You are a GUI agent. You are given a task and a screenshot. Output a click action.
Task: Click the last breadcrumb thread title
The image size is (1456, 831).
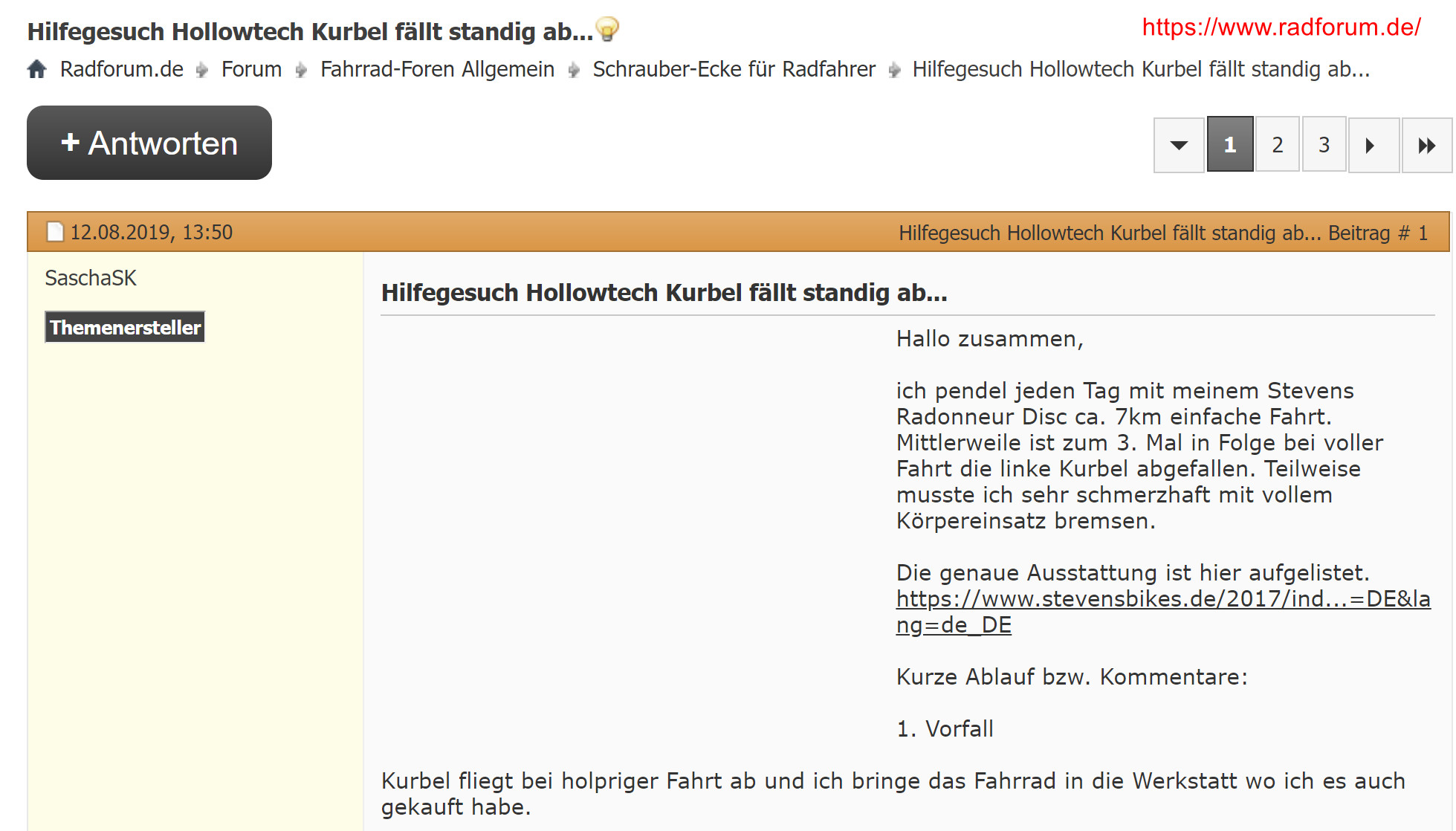pyautogui.click(x=1140, y=69)
